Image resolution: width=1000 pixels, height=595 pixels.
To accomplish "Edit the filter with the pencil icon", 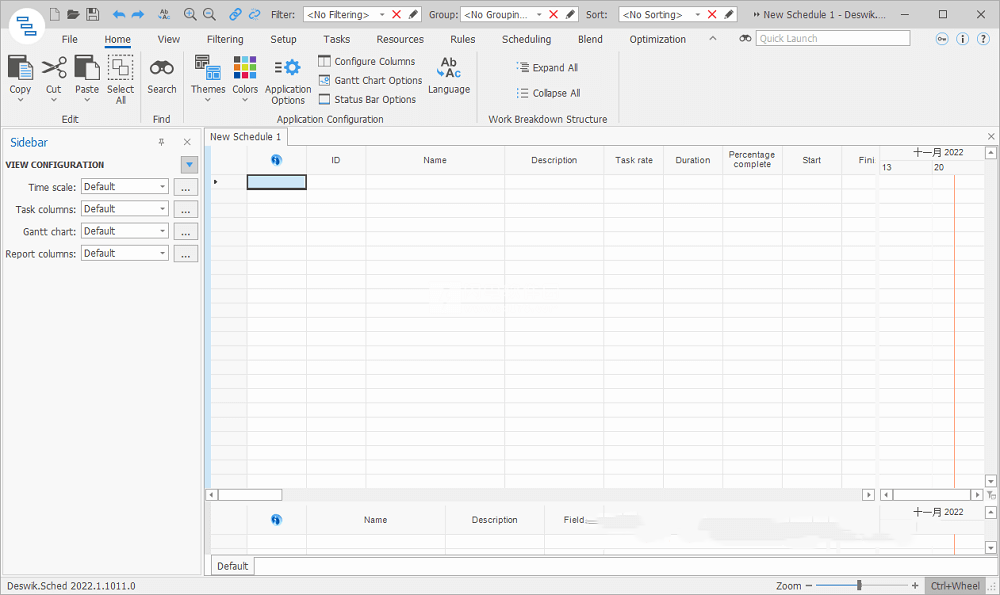I will click(413, 14).
